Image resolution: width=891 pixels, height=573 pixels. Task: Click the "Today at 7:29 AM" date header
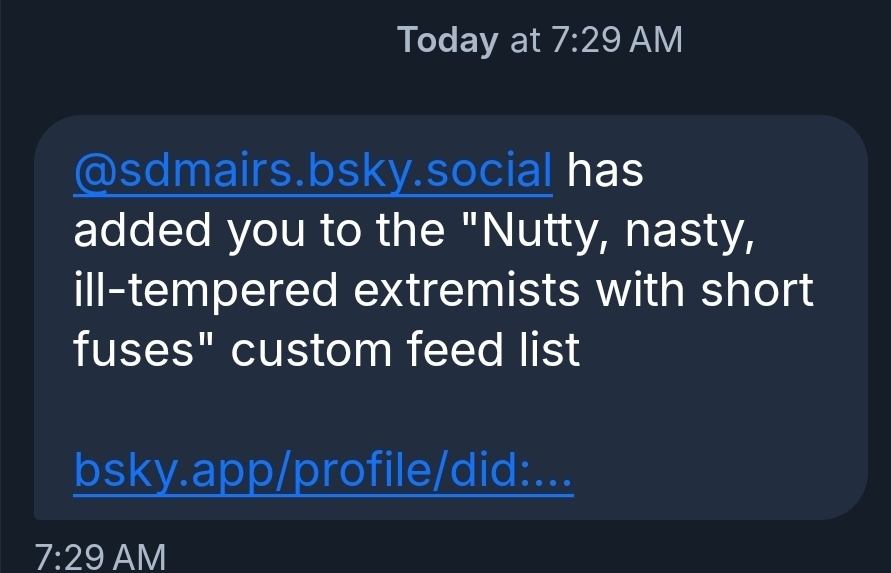coord(539,40)
